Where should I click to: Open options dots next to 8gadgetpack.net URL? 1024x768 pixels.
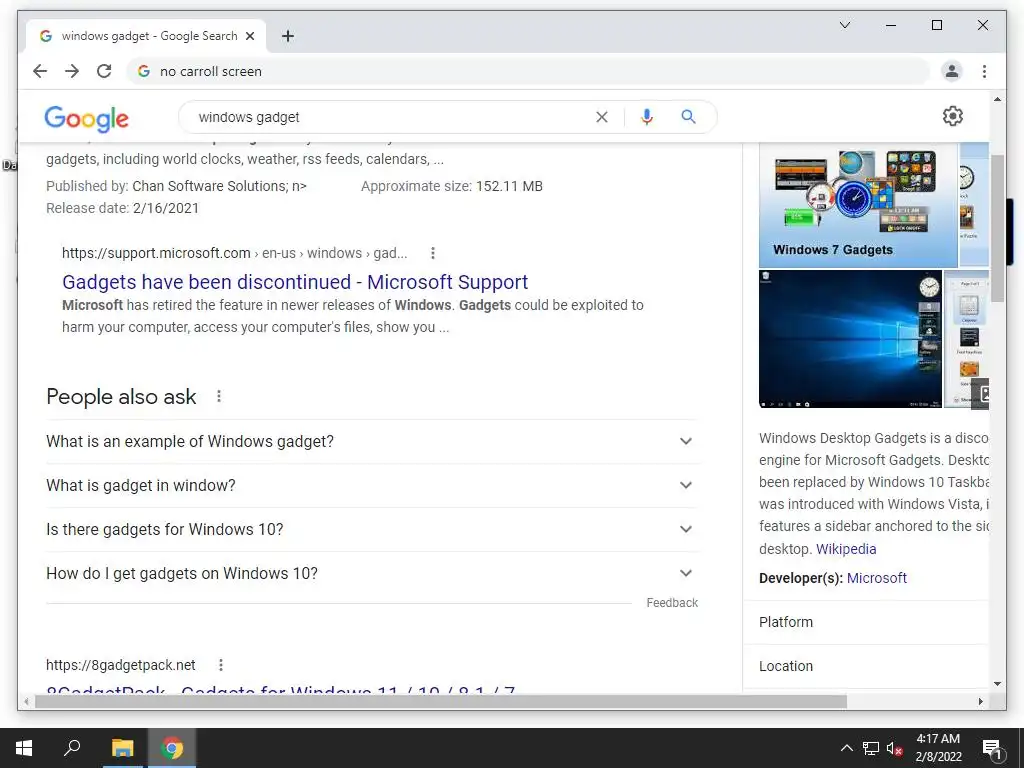221,665
